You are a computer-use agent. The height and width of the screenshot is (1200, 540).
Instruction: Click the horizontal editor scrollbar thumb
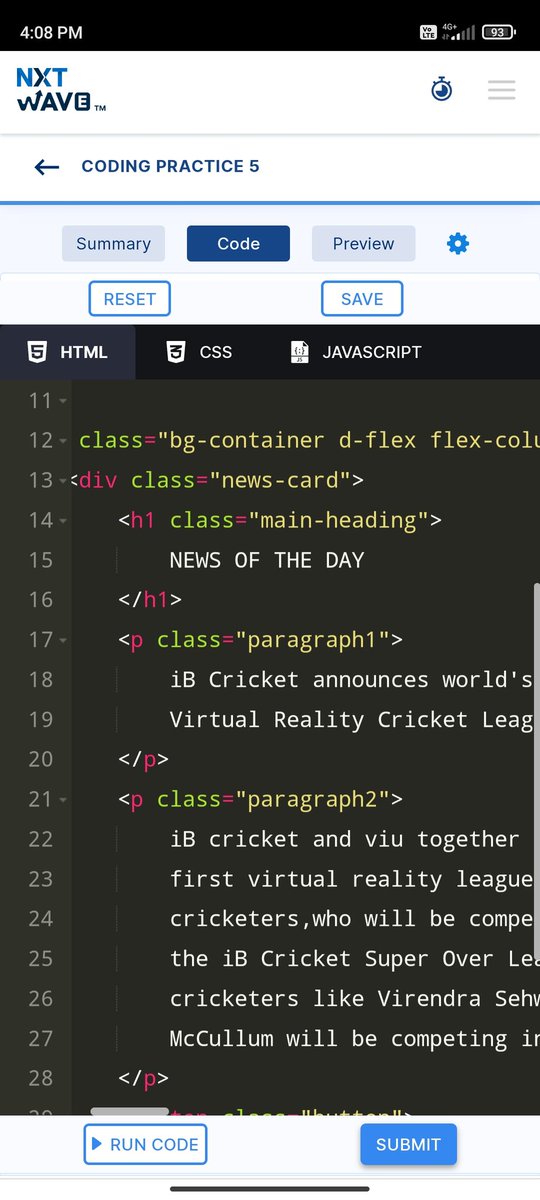pos(129,1111)
